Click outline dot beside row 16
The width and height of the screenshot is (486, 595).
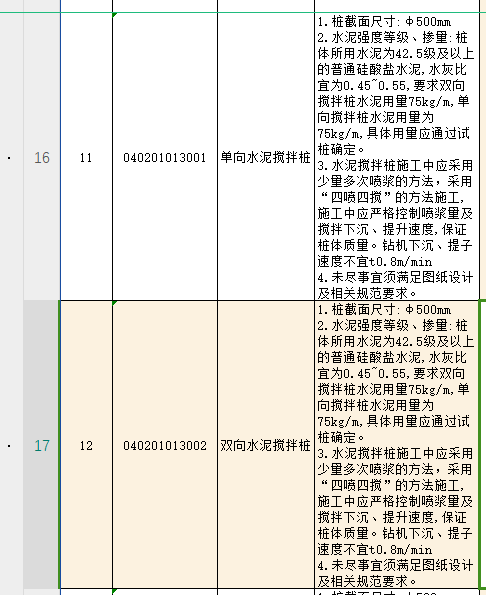(9, 158)
